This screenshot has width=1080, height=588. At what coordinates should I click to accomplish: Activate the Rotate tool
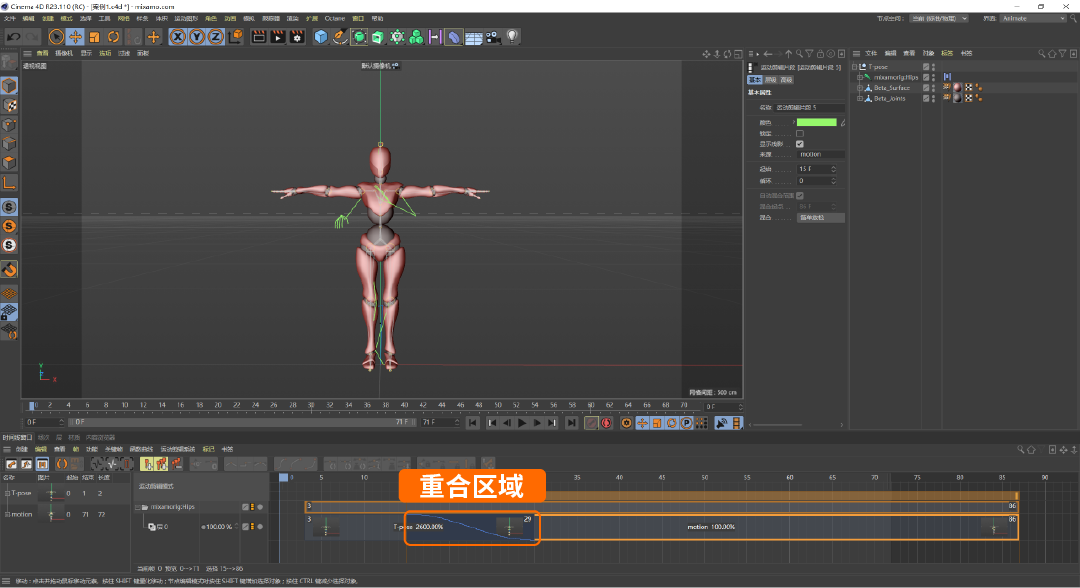pyautogui.click(x=114, y=36)
